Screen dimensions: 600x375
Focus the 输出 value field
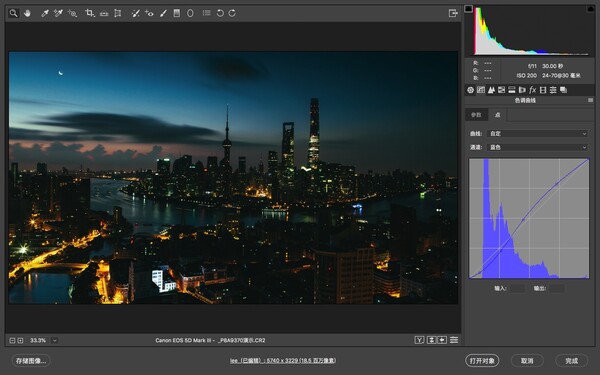click(x=556, y=288)
